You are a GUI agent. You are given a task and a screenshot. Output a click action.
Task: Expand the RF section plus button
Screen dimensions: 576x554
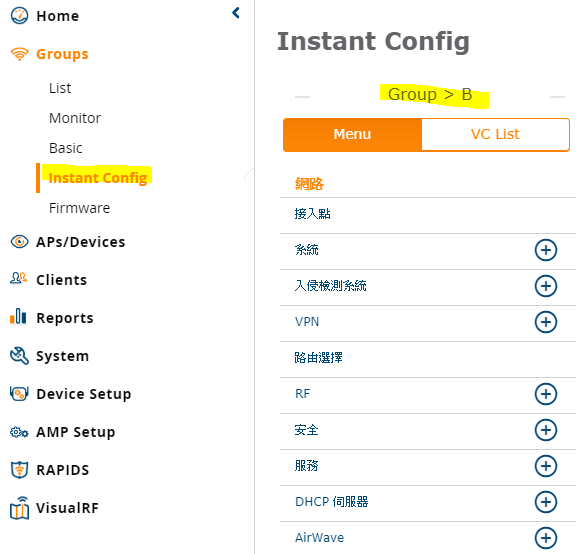tap(546, 394)
